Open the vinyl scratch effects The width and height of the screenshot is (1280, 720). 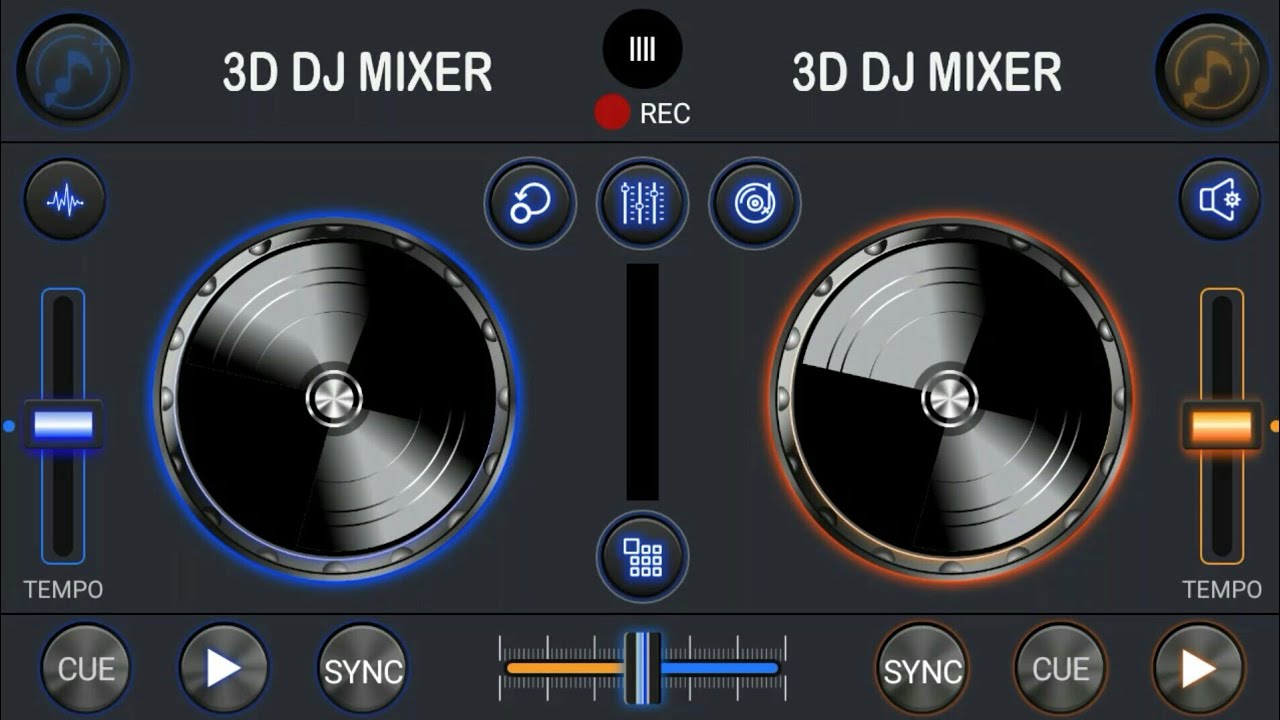pos(754,202)
